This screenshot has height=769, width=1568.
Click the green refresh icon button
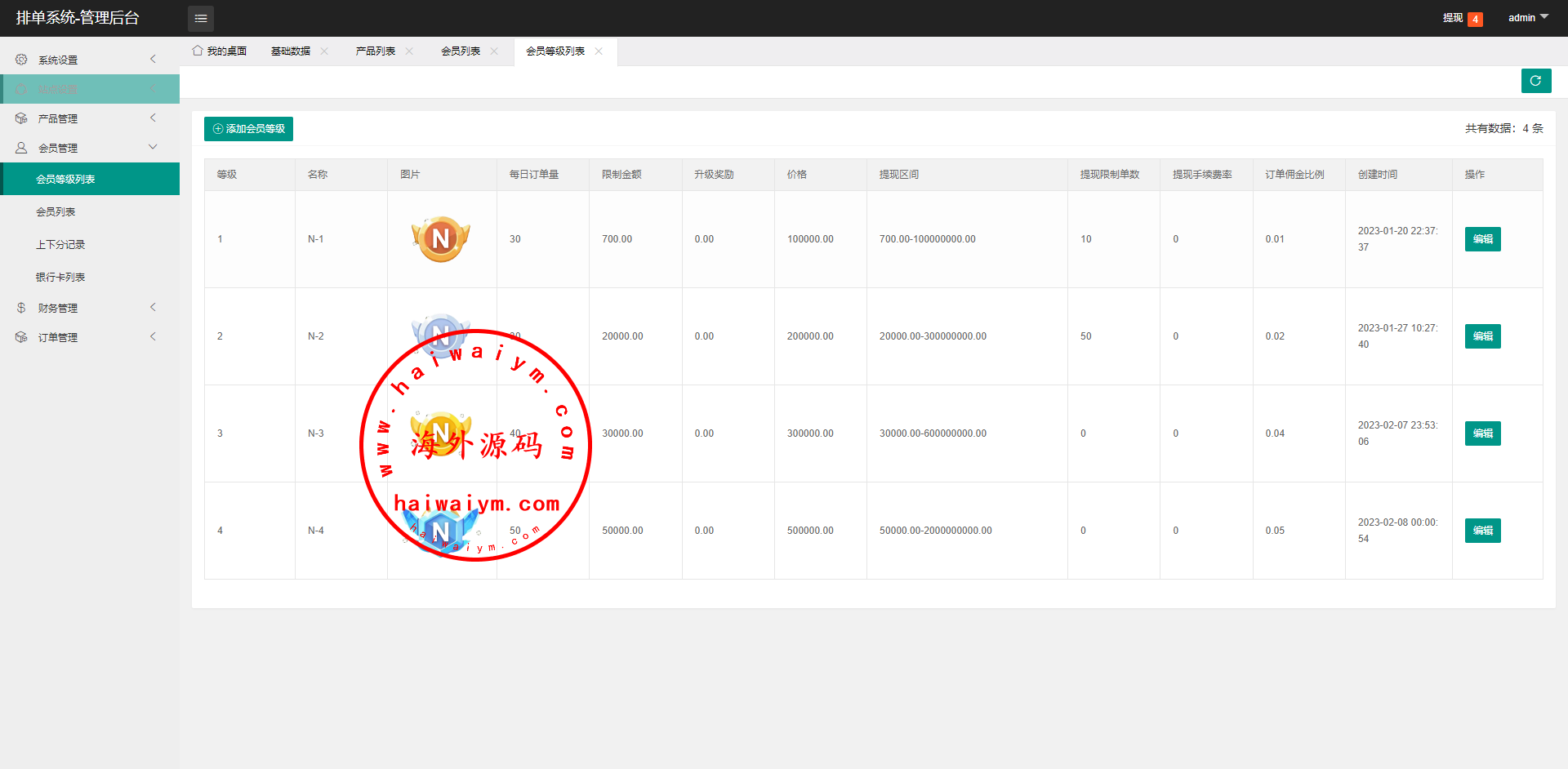tap(1535, 81)
